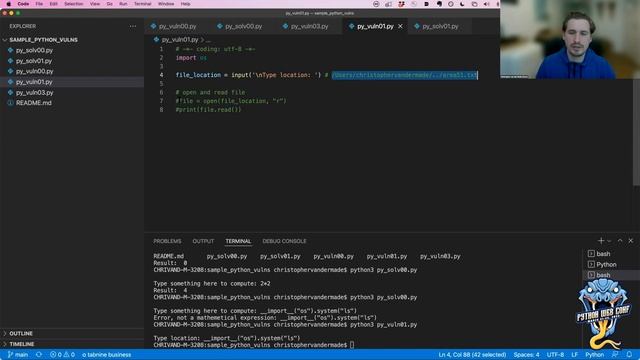Close the terminal panel

pos(631,241)
